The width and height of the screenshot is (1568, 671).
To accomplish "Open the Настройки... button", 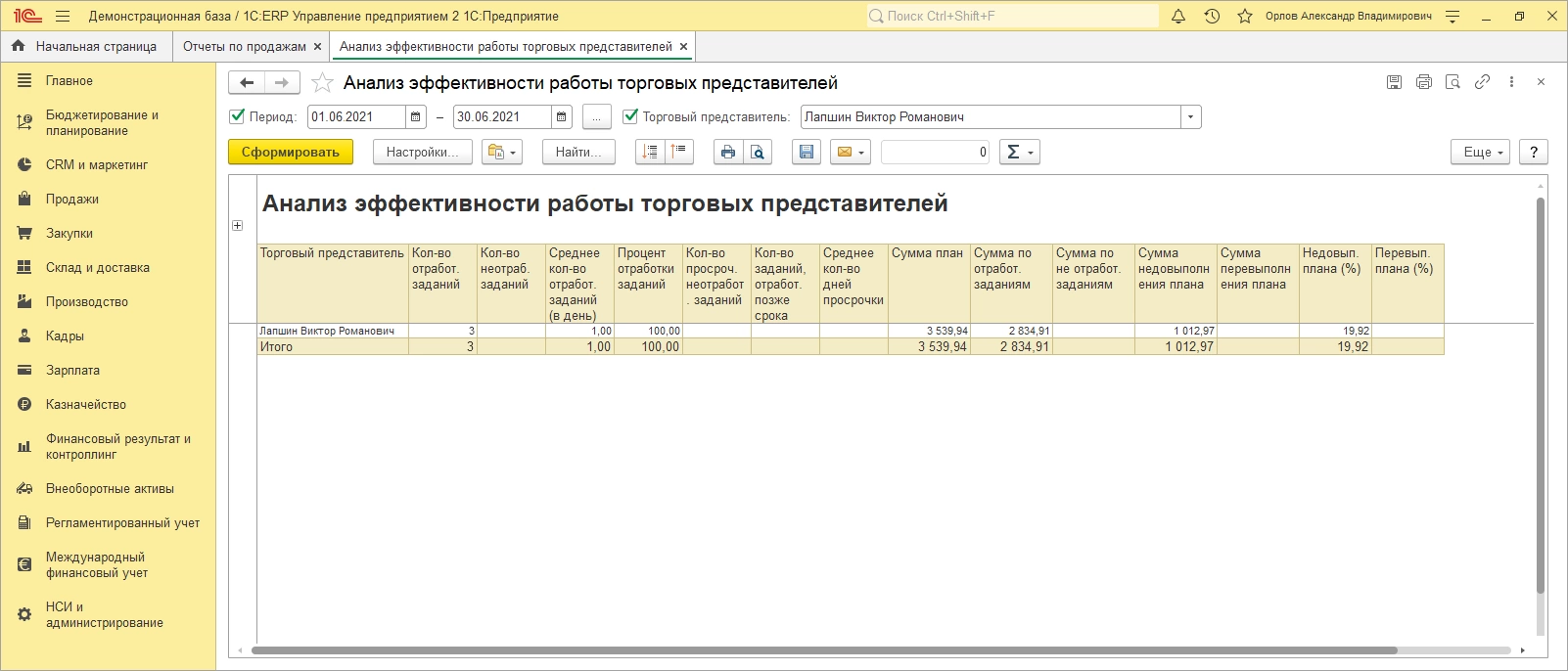I will click(x=422, y=152).
